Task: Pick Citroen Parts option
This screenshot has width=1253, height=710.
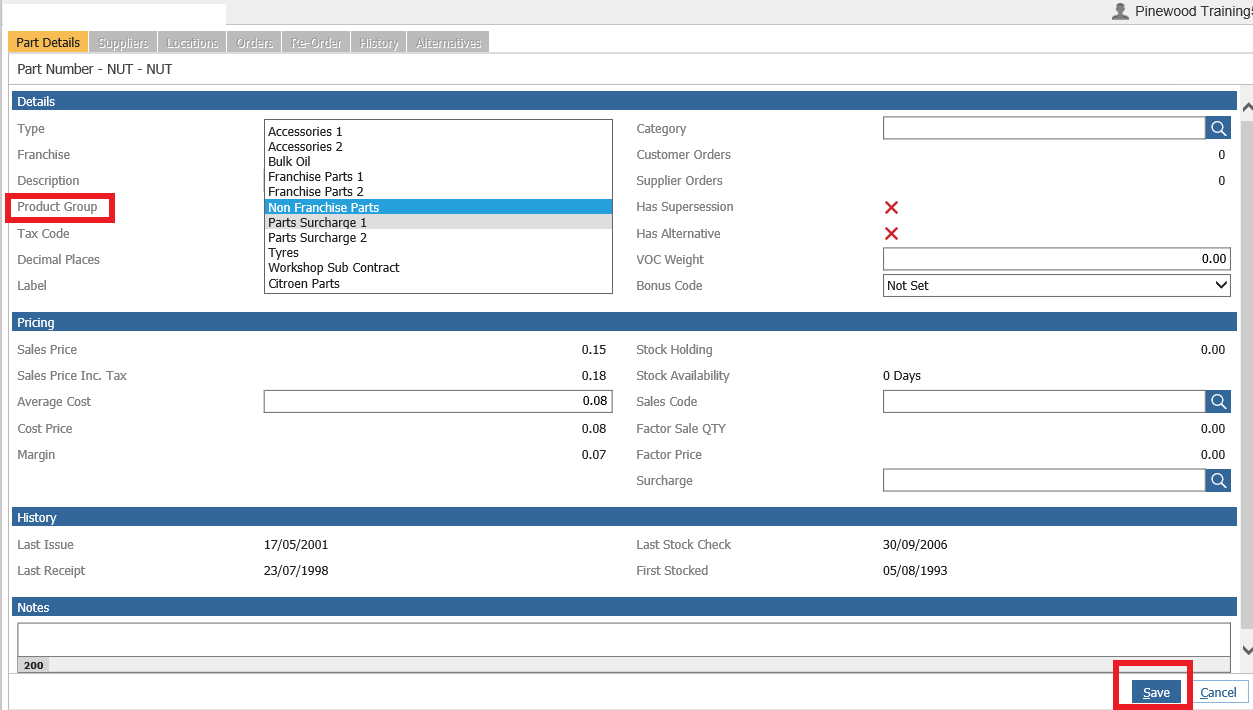Action: [438, 283]
